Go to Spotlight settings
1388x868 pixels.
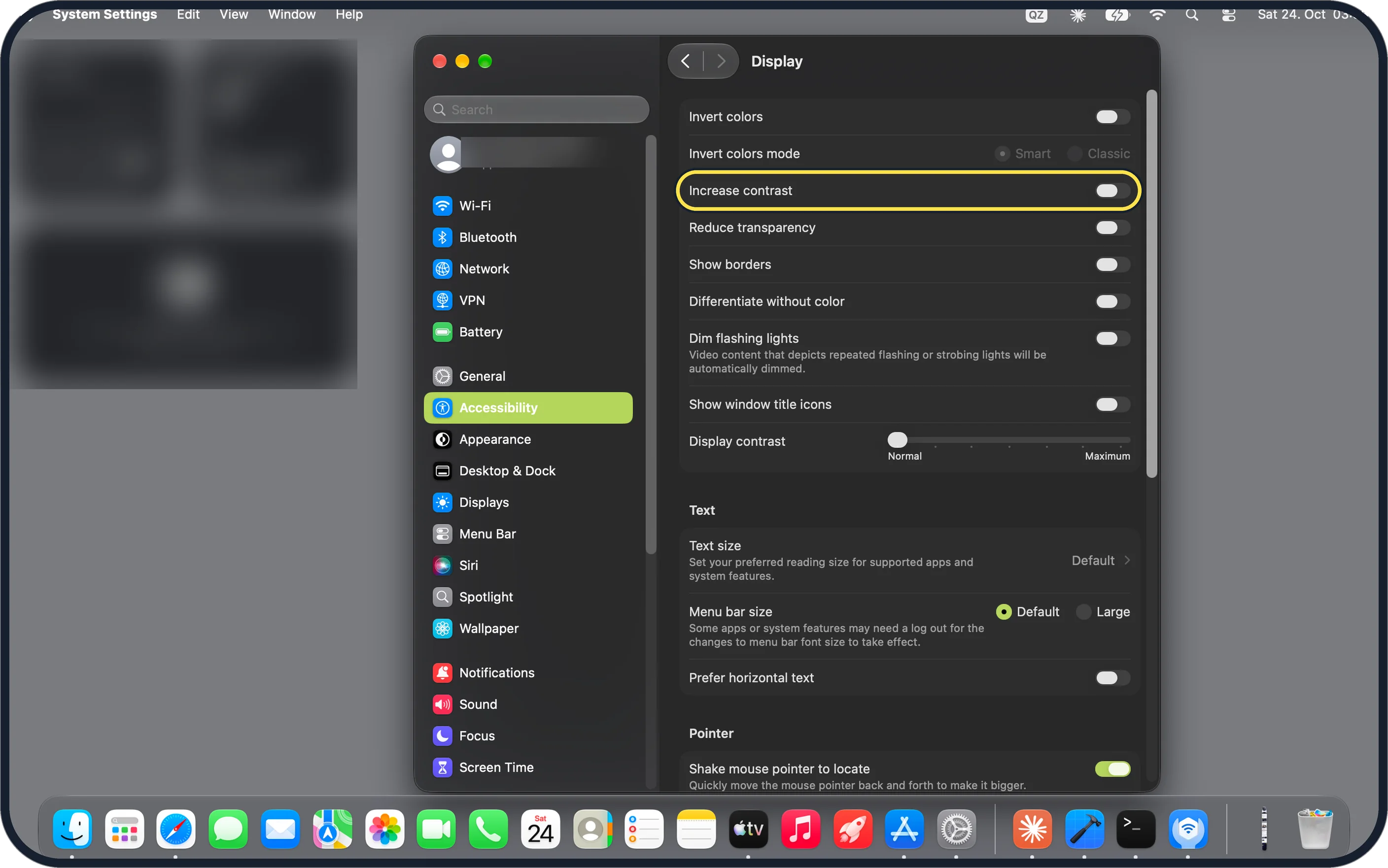pyautogui.click(x=528, y=597)
